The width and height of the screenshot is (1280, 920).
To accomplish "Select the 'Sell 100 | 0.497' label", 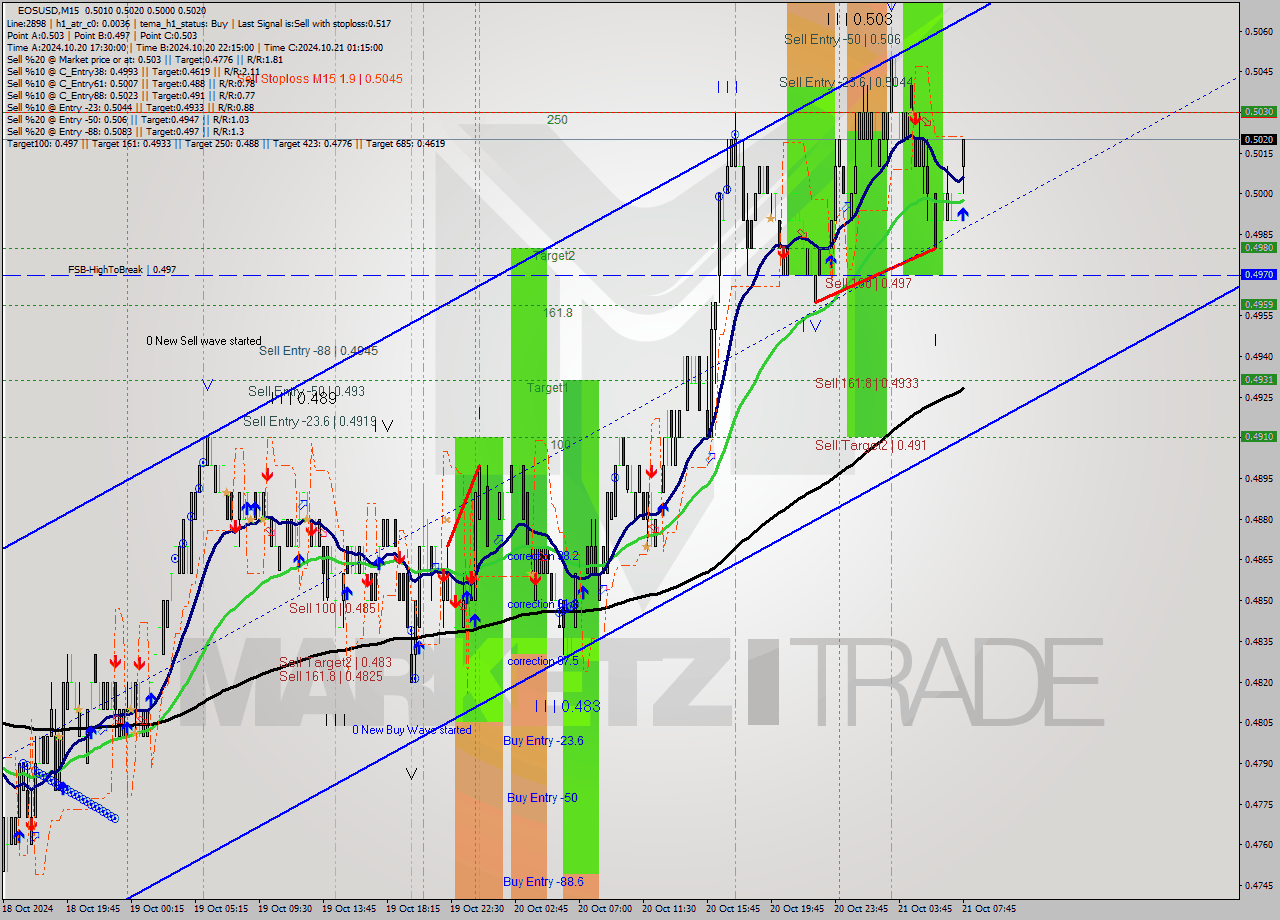I will 868,284.
